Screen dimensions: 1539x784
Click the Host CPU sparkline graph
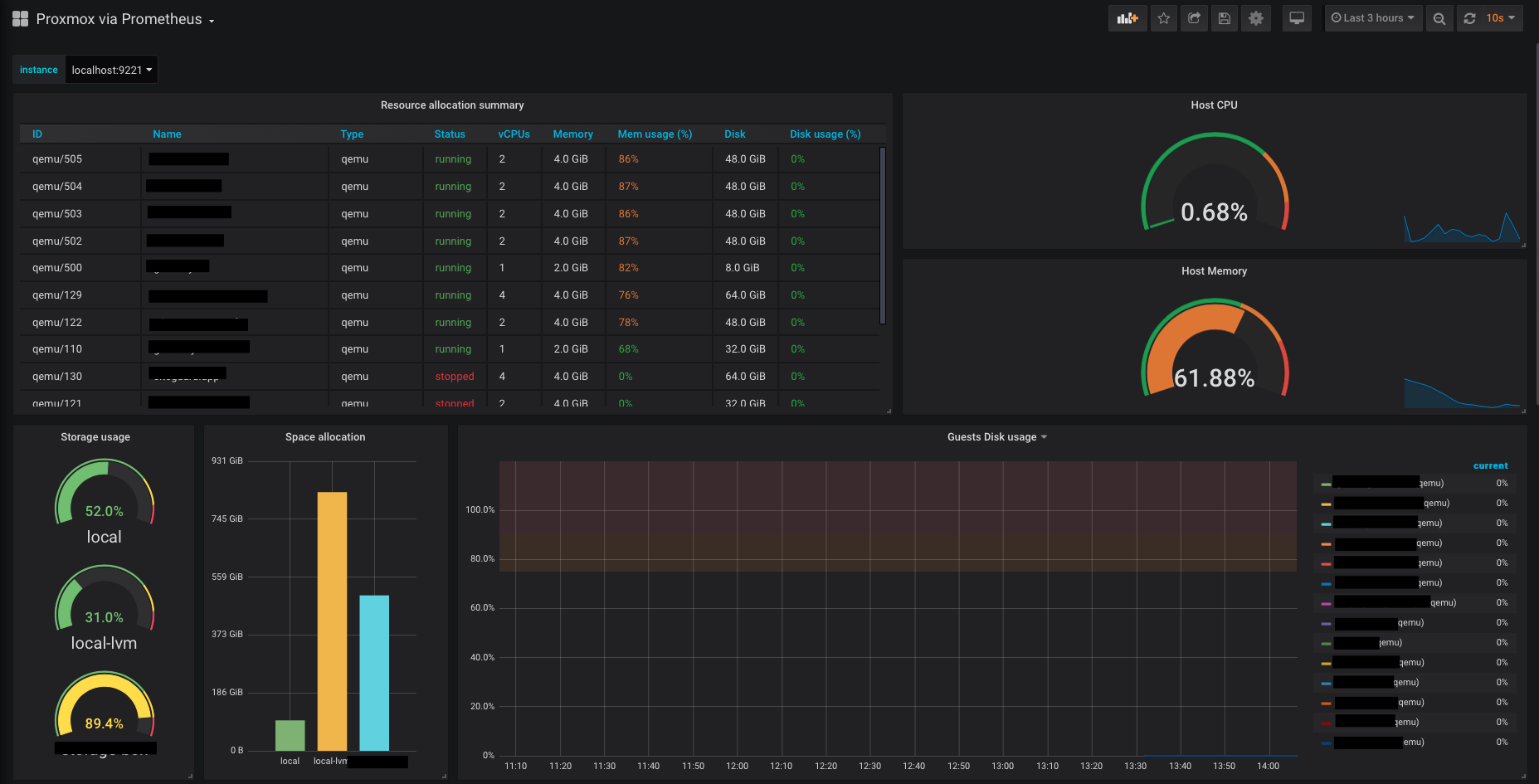[1462, 227]
